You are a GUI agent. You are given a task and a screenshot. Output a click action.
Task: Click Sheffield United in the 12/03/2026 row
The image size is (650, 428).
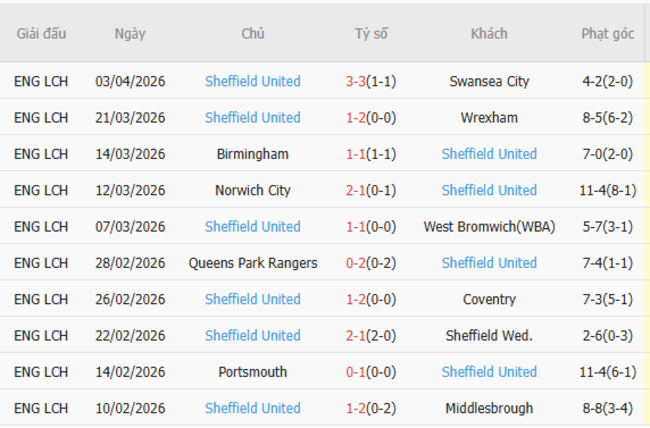click(x=489, y=190)
